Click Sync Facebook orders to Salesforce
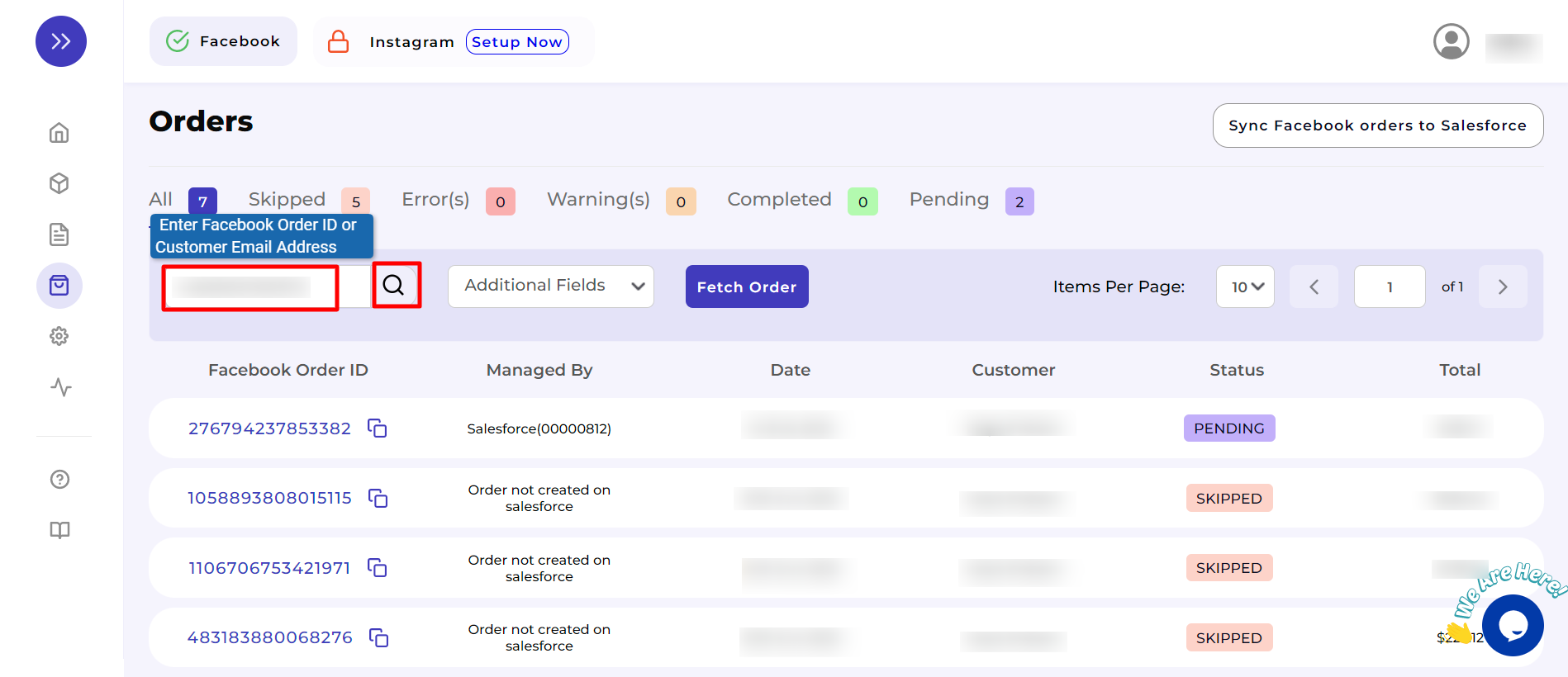Viewport: 1568px width, 677px height. (x=1377, y=125)
